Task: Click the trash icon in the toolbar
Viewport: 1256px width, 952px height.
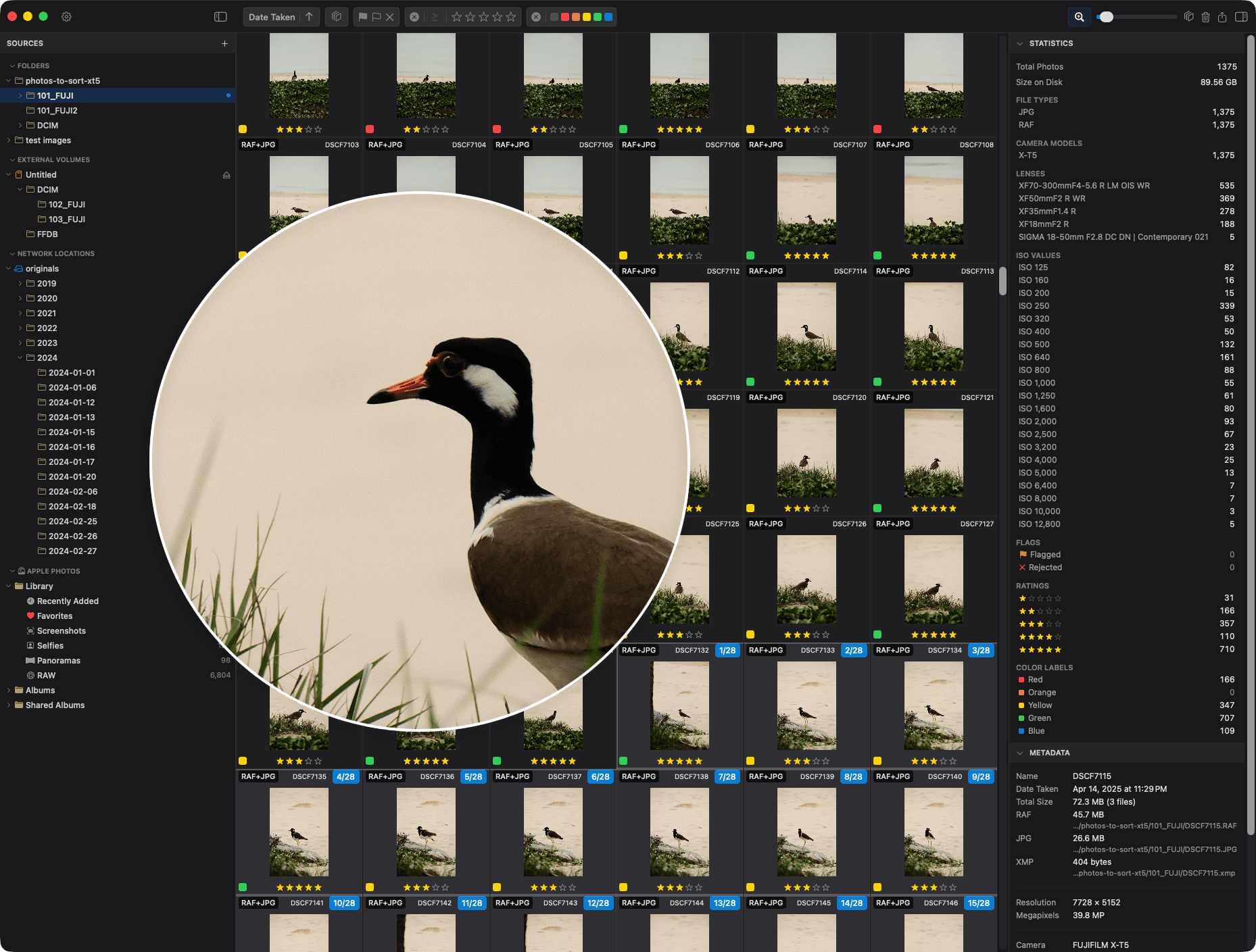Action: 1205,17
